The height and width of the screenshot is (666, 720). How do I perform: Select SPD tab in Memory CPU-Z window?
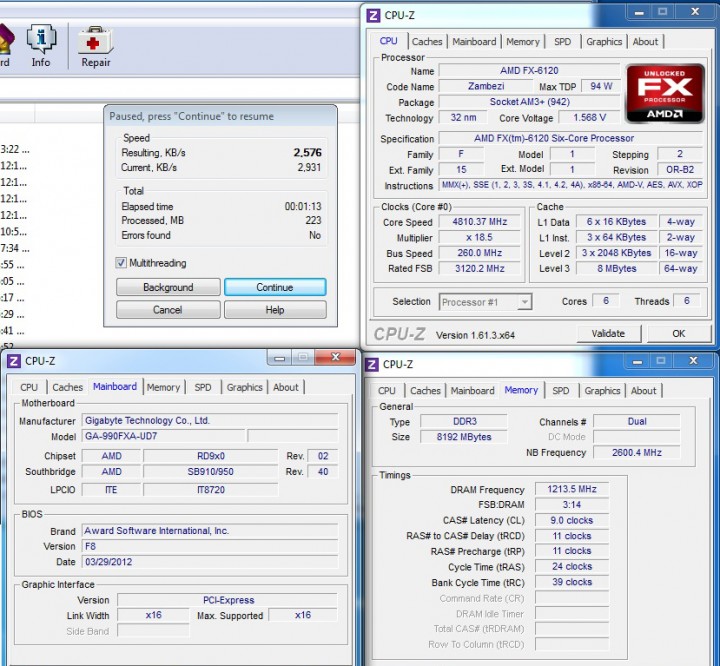tap(561, 390)
